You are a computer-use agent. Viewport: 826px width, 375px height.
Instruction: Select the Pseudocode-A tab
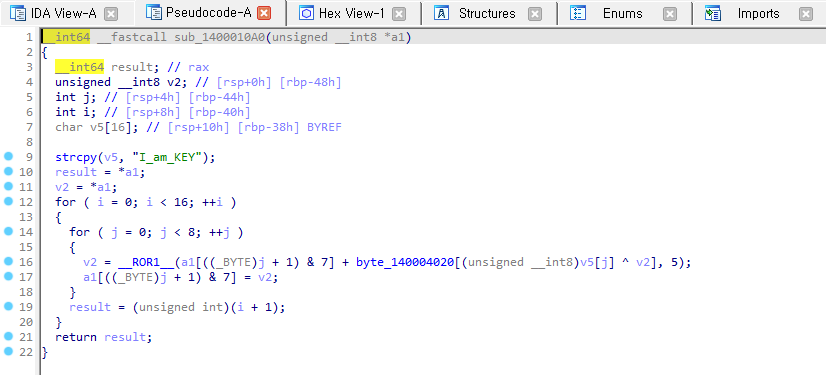coord(209,13)
